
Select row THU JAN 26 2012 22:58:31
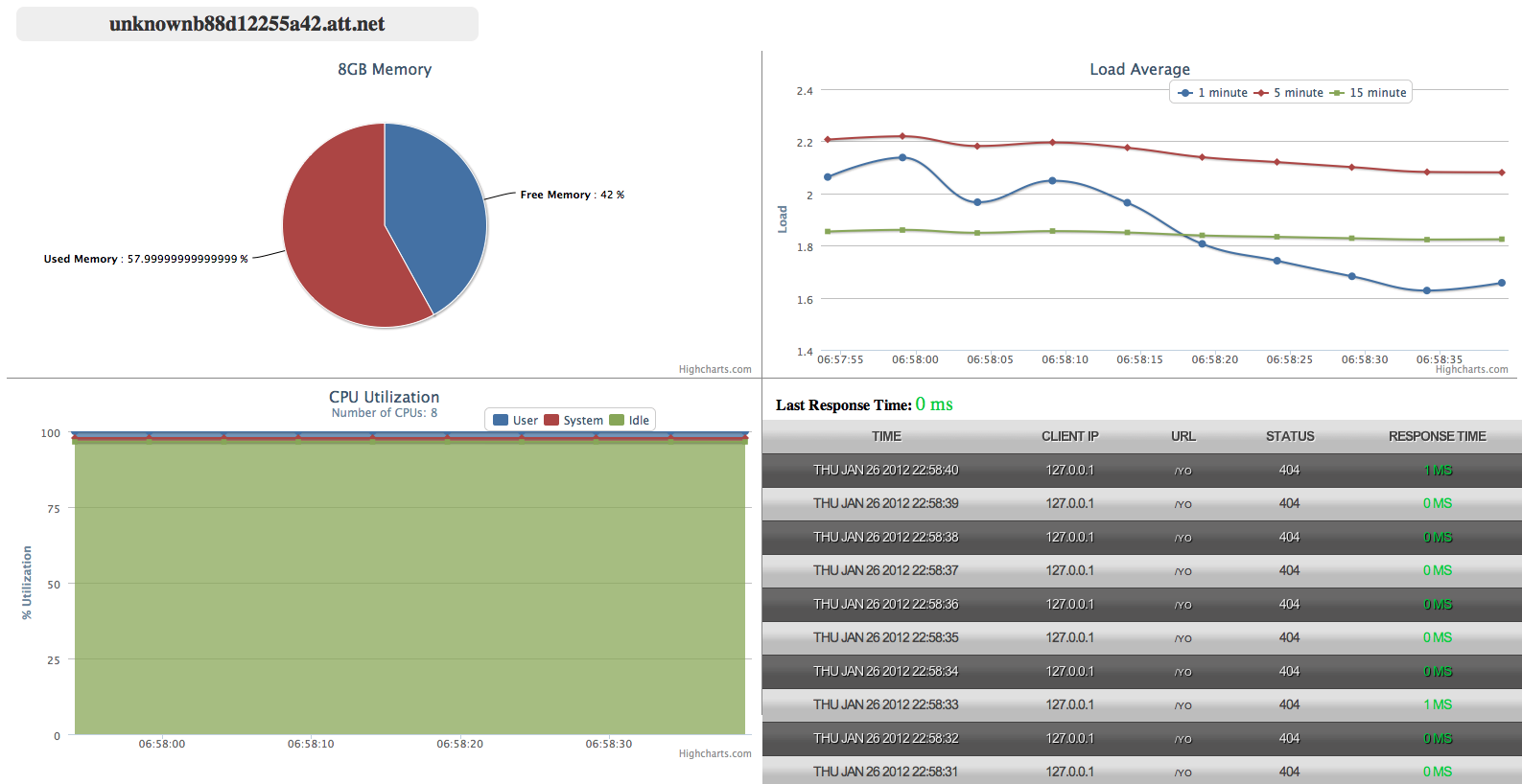click(x=1142, y=771)
